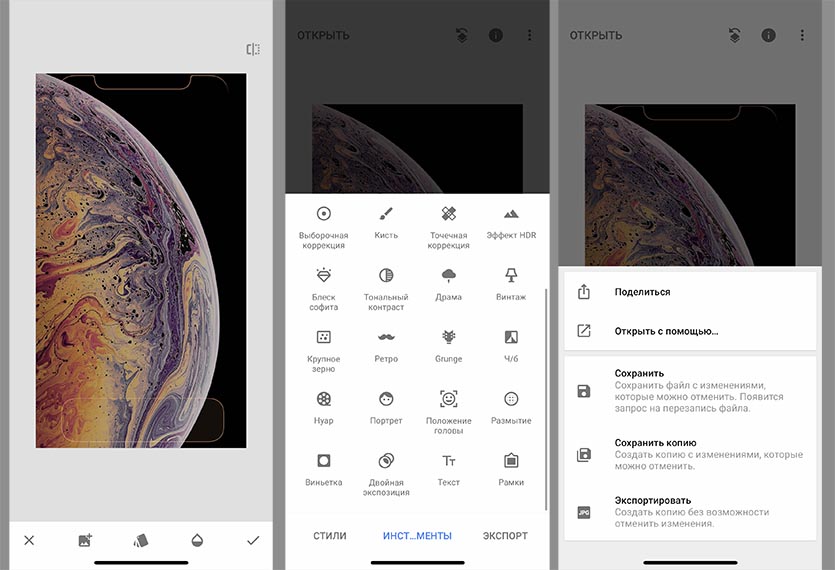The height and width of the screenshot is (570, 835).
Task: Tap the add image icon in left screen
Action: coord(85,540)
